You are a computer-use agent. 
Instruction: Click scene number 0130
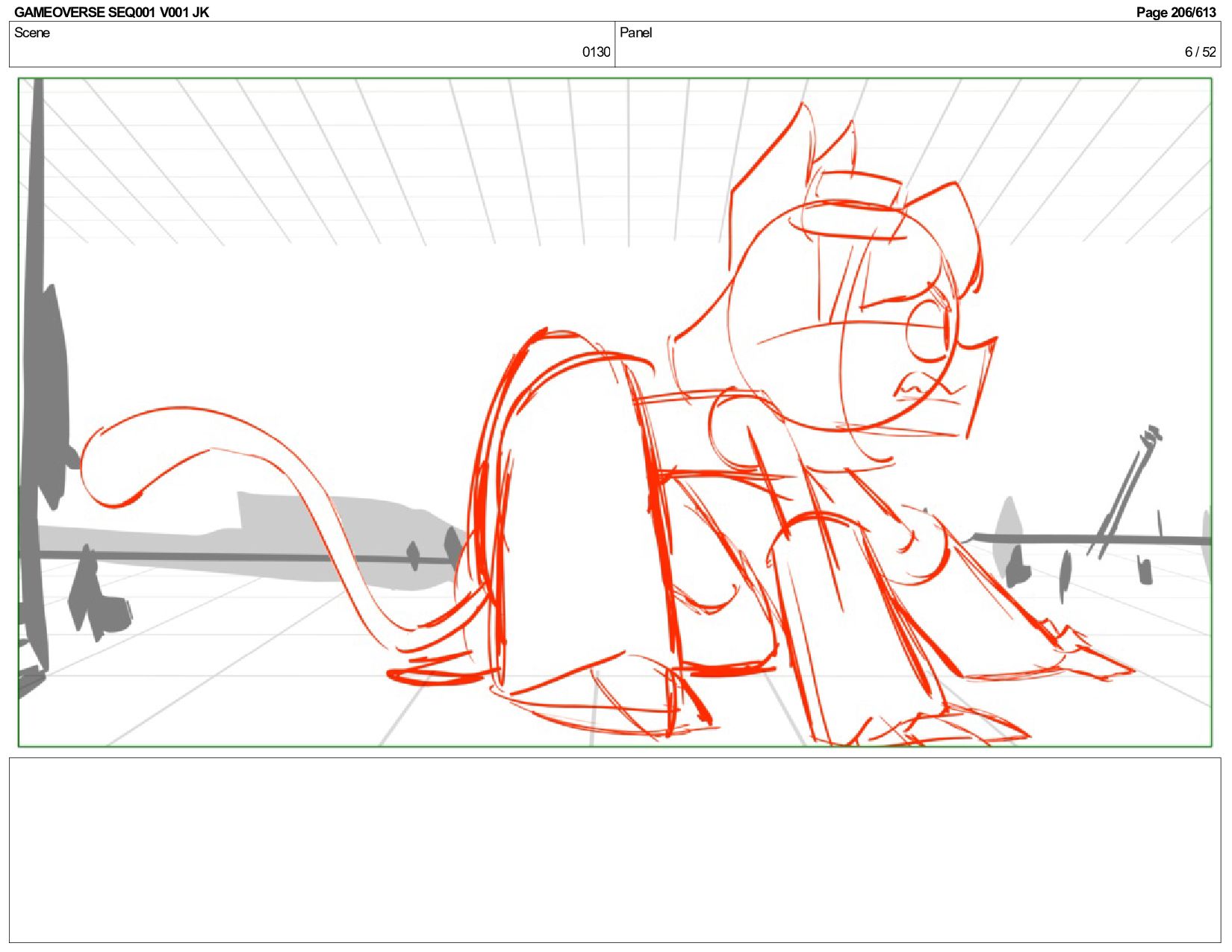click(x=596, y=52)
